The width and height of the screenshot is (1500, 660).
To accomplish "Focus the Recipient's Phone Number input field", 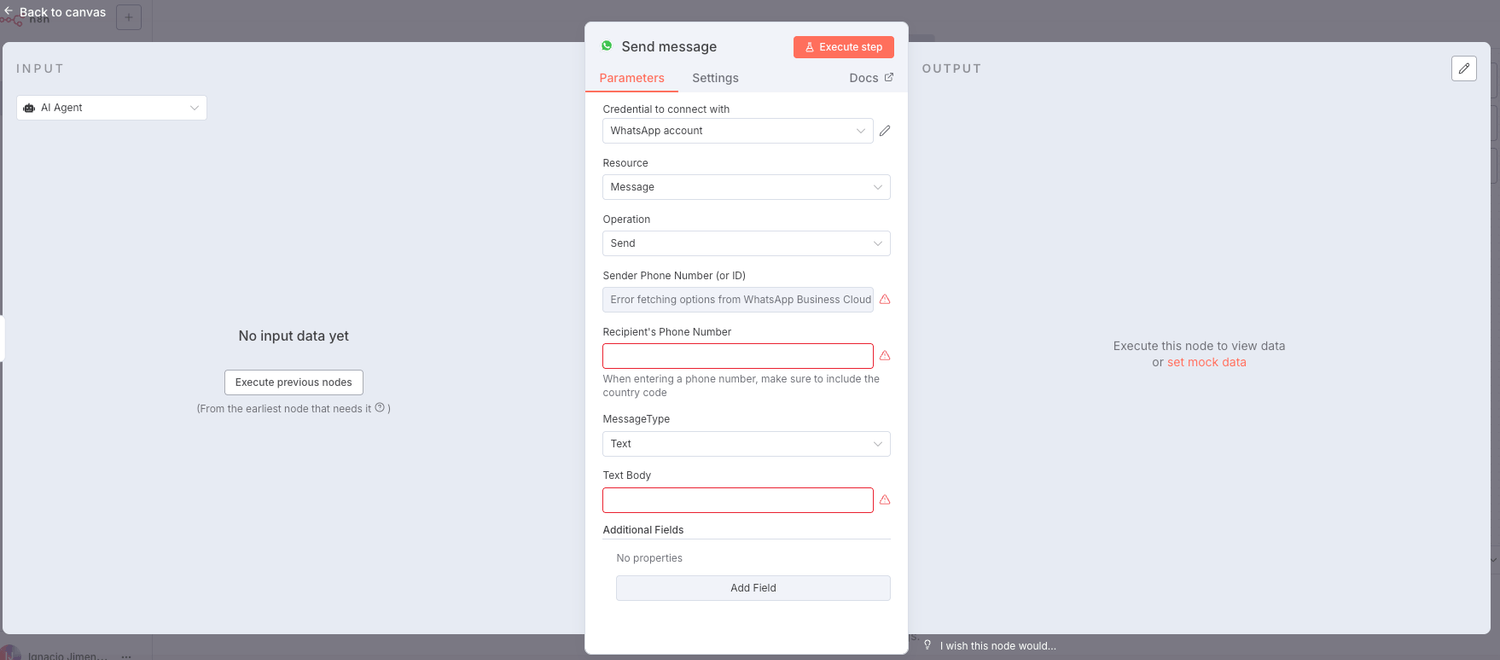I will (x=737, y=356).
